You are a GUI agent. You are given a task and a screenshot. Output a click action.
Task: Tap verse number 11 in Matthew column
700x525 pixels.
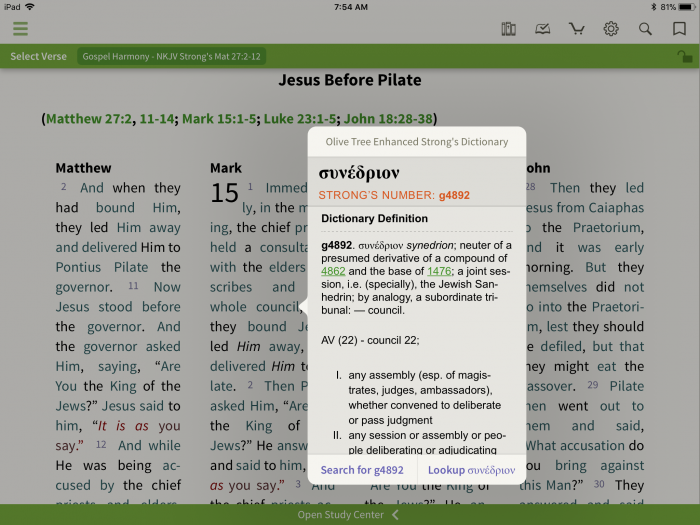point(133,285)
